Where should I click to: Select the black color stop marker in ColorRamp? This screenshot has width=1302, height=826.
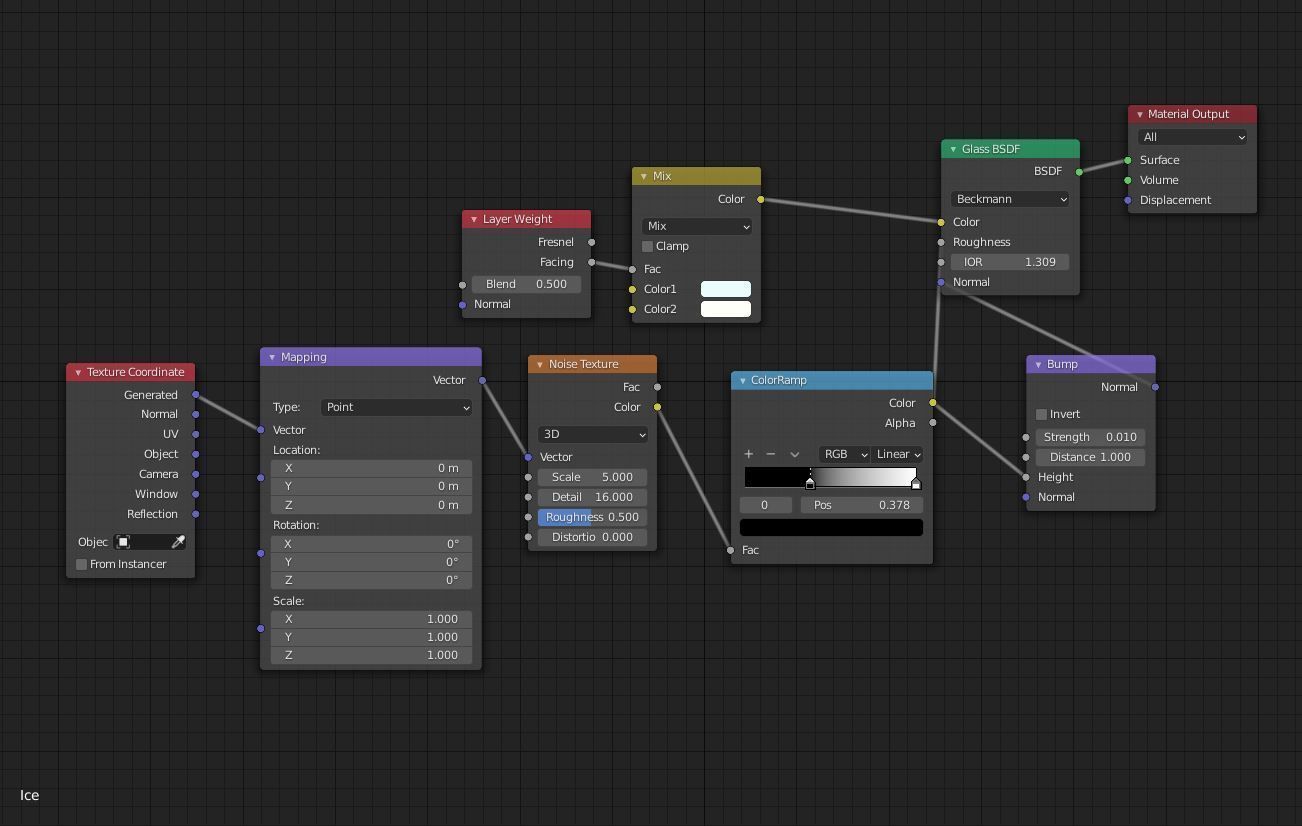tap(810, 483)
